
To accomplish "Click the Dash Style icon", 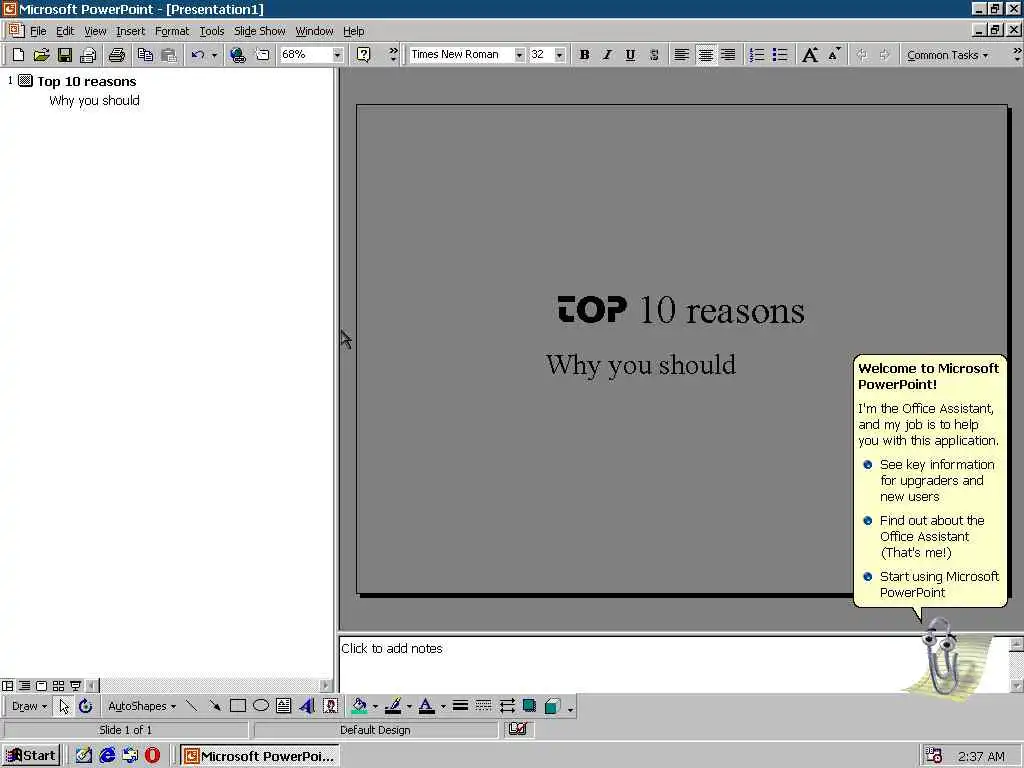I will click(x=483, y=706).
